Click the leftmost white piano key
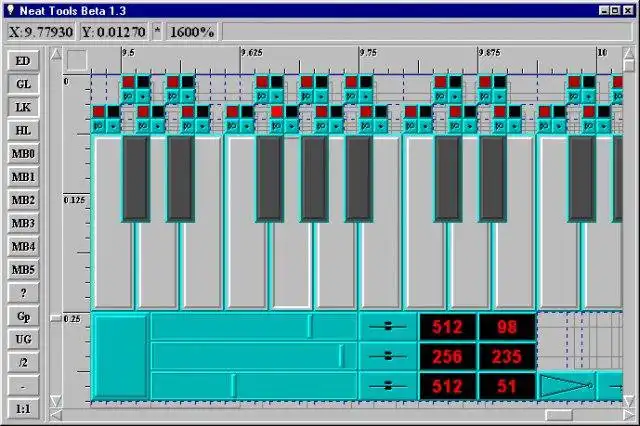 113,265
